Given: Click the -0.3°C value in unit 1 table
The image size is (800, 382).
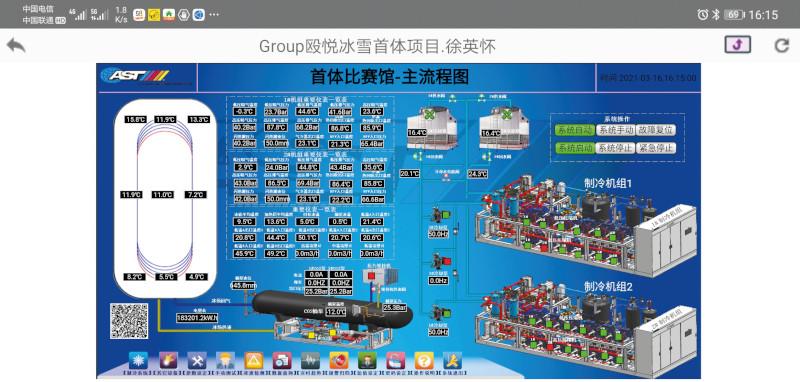Looking at the screenshot, I should [x=245, y=112].
